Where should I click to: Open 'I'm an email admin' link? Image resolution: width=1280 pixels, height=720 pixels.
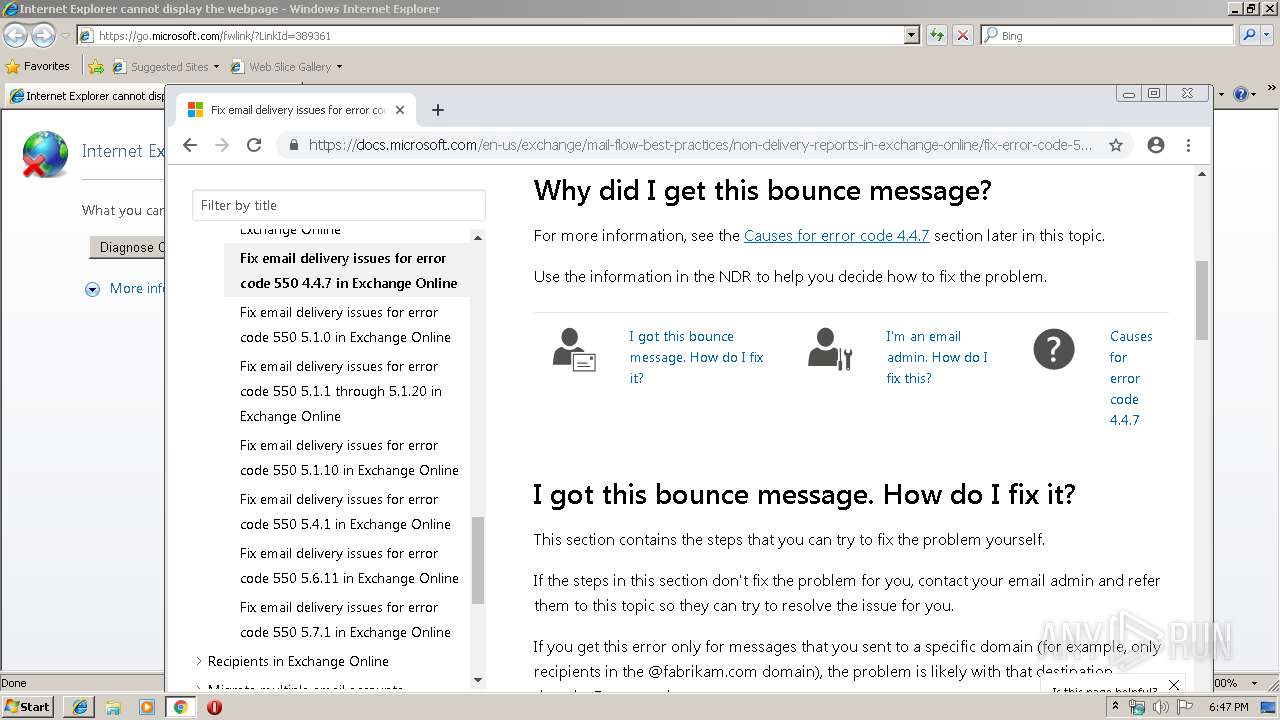coord(937,357)
